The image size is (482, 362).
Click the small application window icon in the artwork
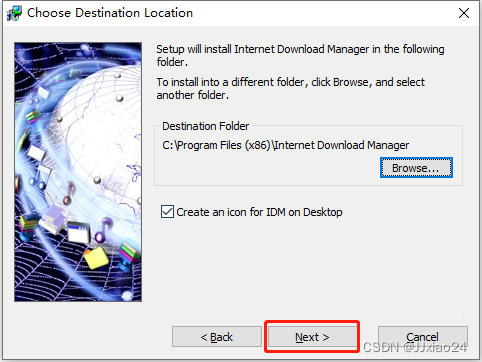tap(79, 232)
